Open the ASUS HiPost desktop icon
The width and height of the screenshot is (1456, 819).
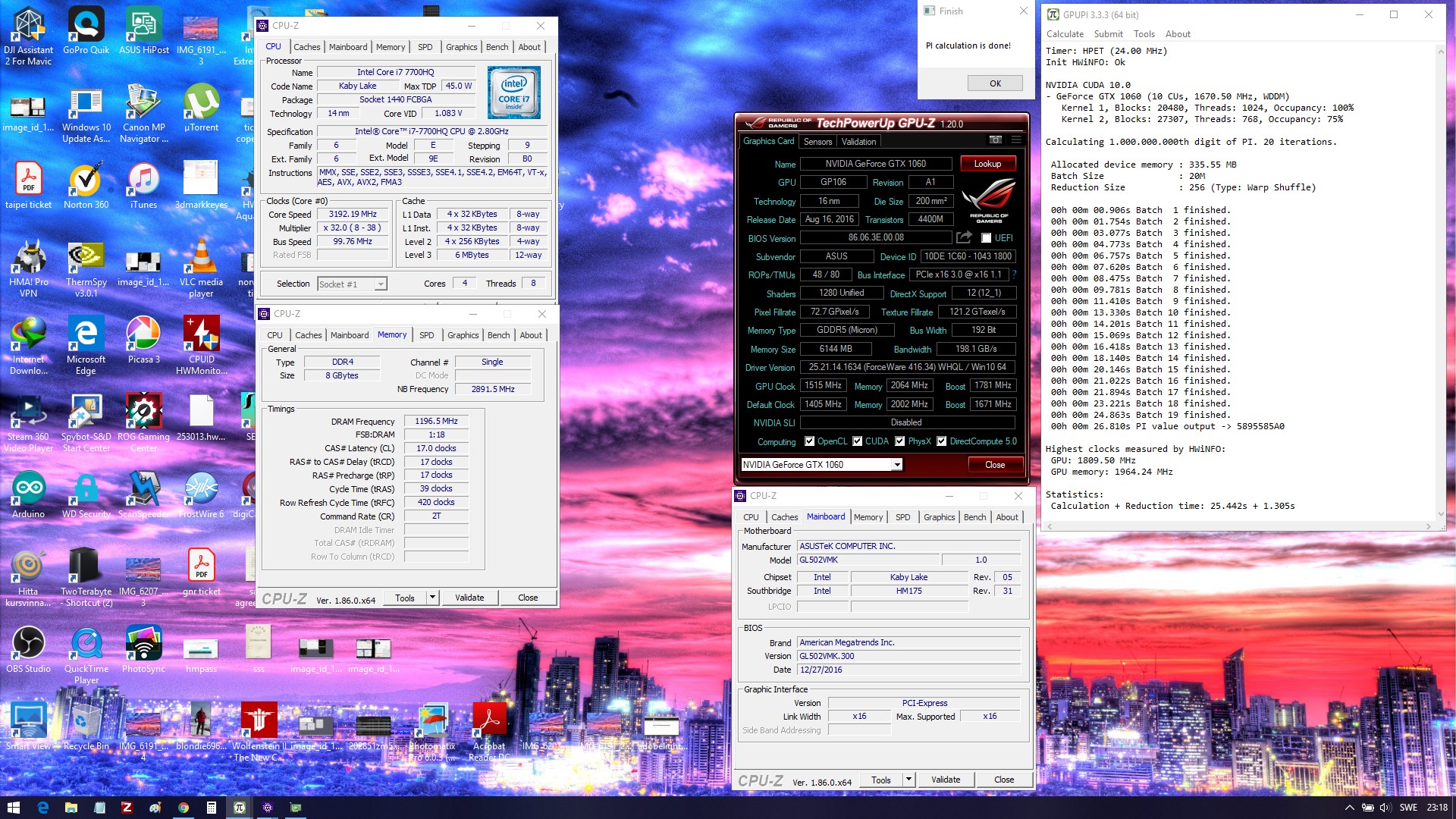[x=143, y=31]
